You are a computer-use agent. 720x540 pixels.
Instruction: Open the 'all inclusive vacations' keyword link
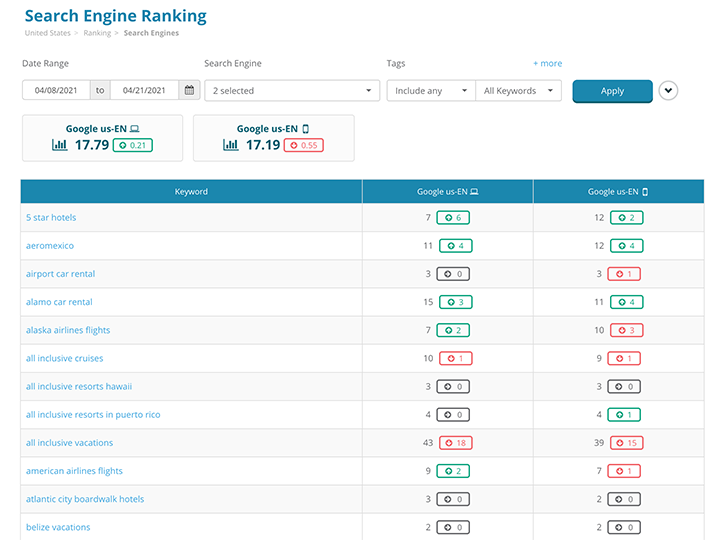(69, 443)
